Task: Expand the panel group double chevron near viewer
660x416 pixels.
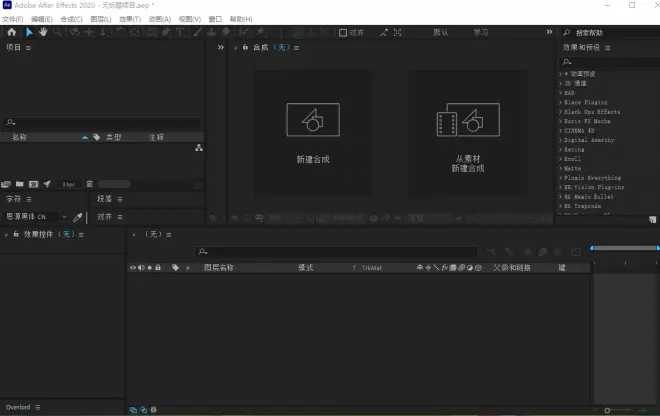Action: pyautogui.click(x=221, y=47)
